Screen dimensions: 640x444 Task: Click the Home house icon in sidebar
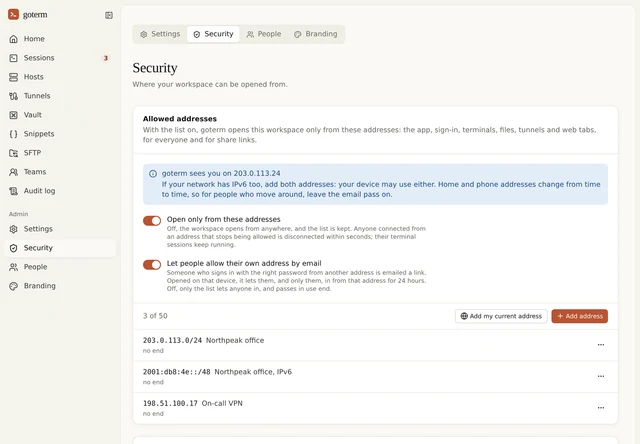click(13, 39)
